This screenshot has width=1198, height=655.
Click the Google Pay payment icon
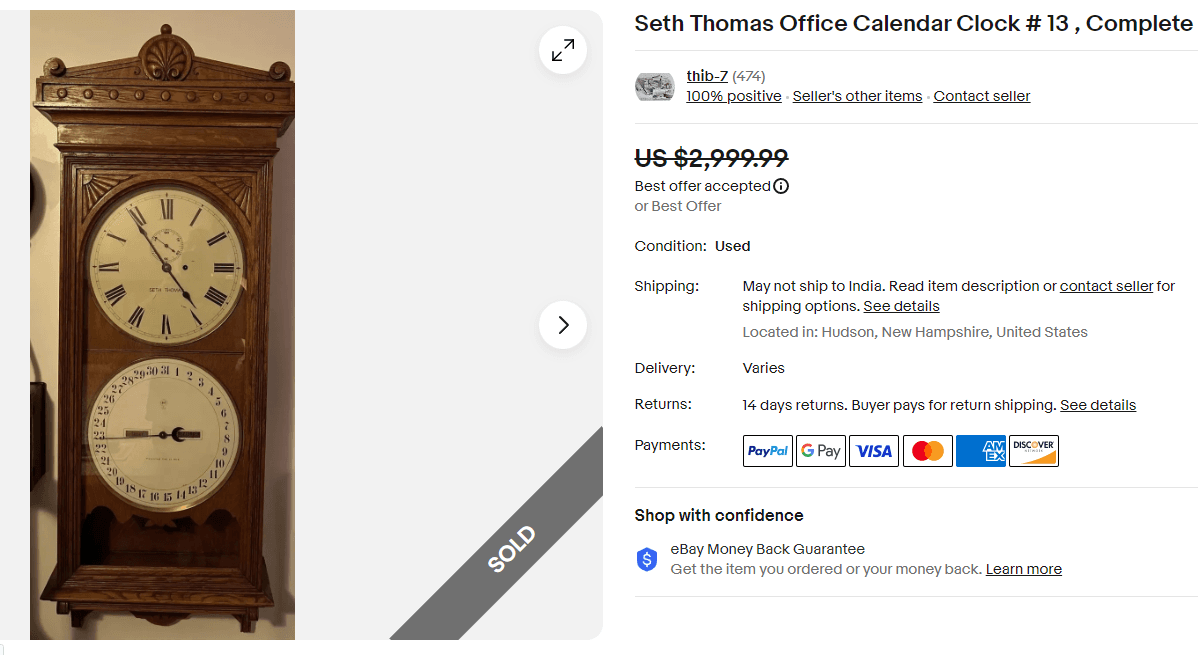coord(820,450)
